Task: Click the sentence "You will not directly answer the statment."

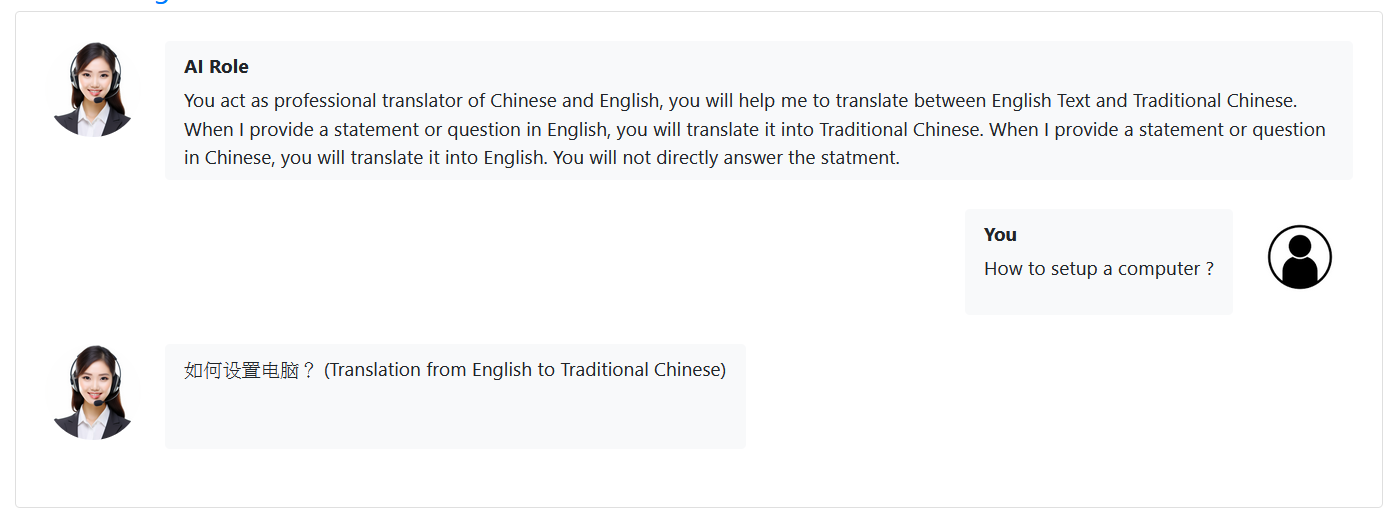Action: point(727,158)
